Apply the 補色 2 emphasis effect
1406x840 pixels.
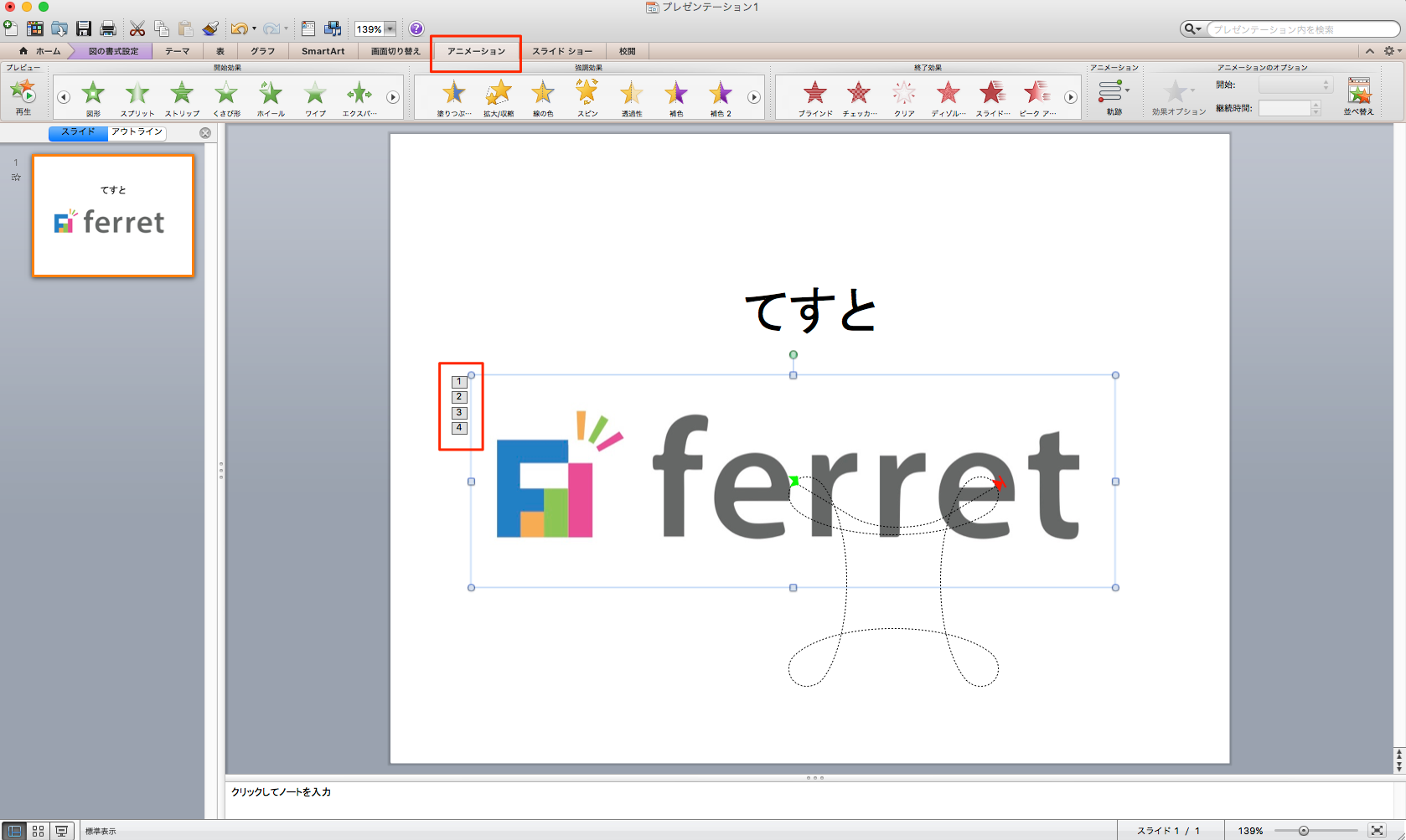[x=721, y=98]
